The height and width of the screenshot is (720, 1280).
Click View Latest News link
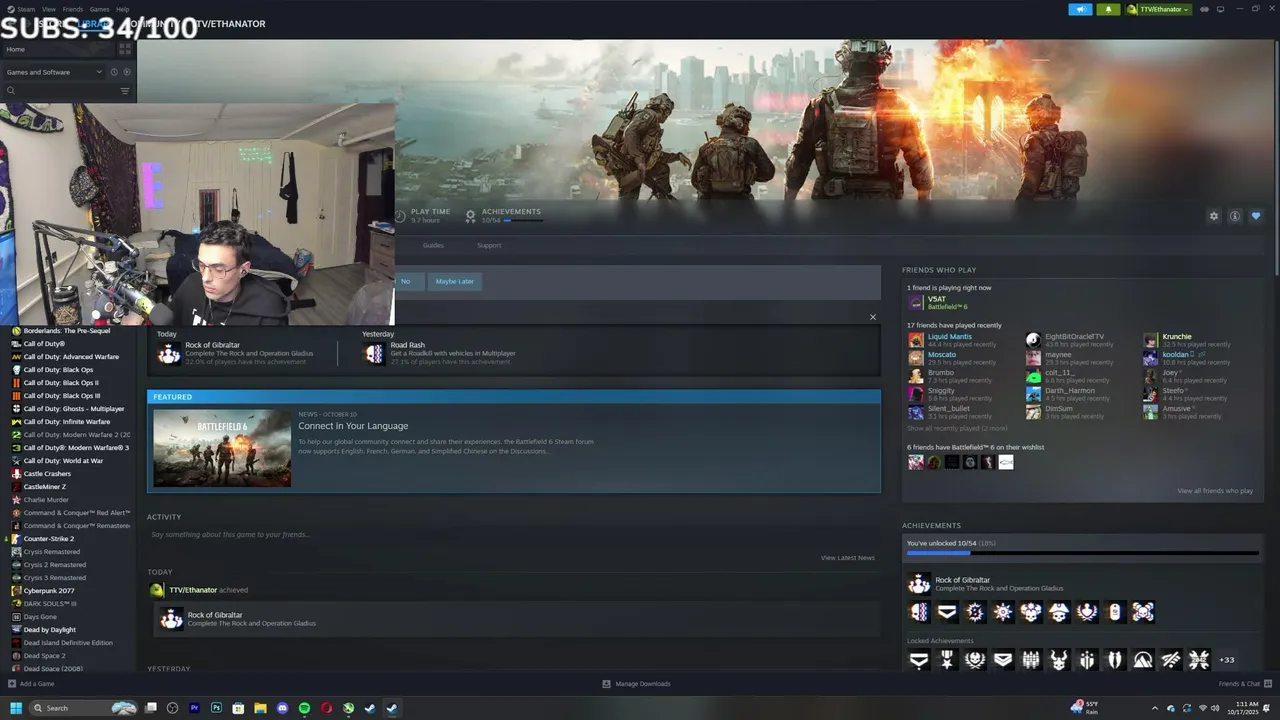pos(848,558)
